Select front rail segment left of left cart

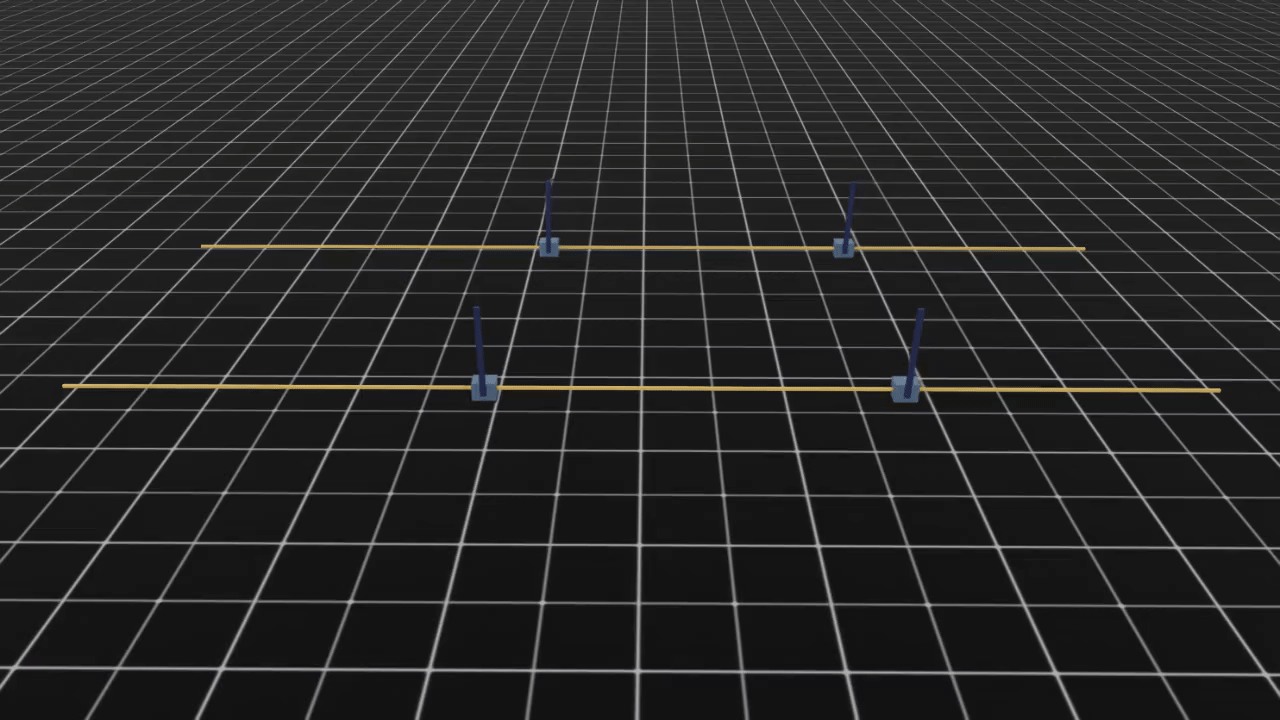pyautogui.click(x=270, y=386)
